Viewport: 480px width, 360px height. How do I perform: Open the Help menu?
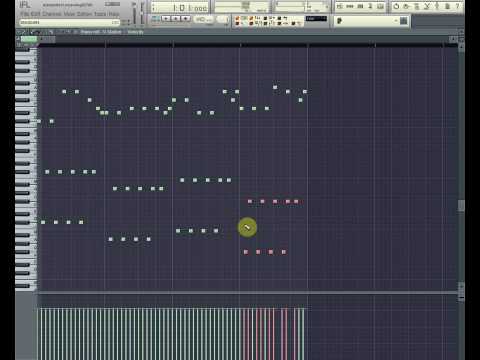(x=114, y=14)
